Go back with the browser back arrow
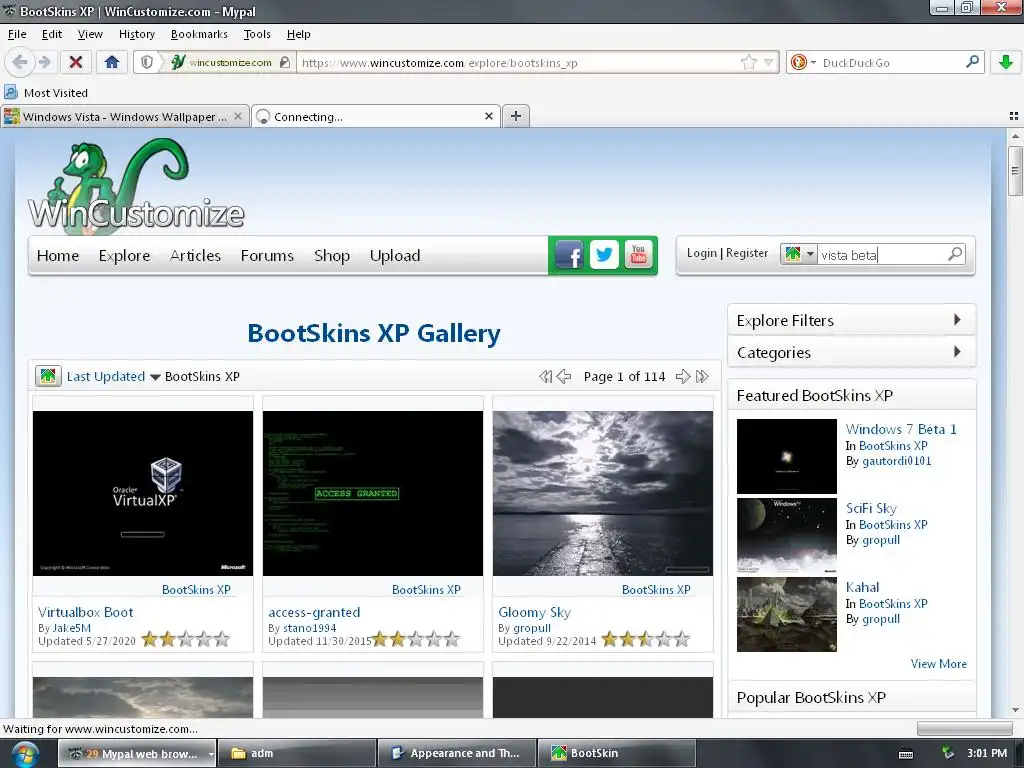 click(19, 62)
